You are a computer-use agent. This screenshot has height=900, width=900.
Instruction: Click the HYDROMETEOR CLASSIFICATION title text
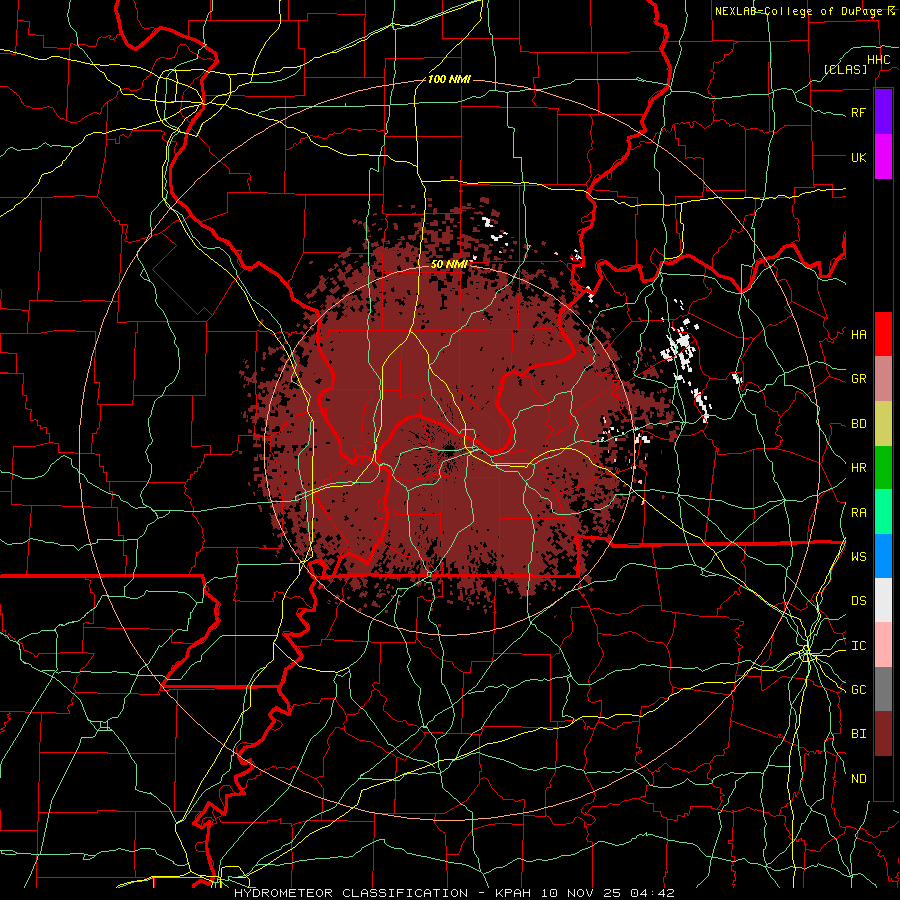click(350, 893)
